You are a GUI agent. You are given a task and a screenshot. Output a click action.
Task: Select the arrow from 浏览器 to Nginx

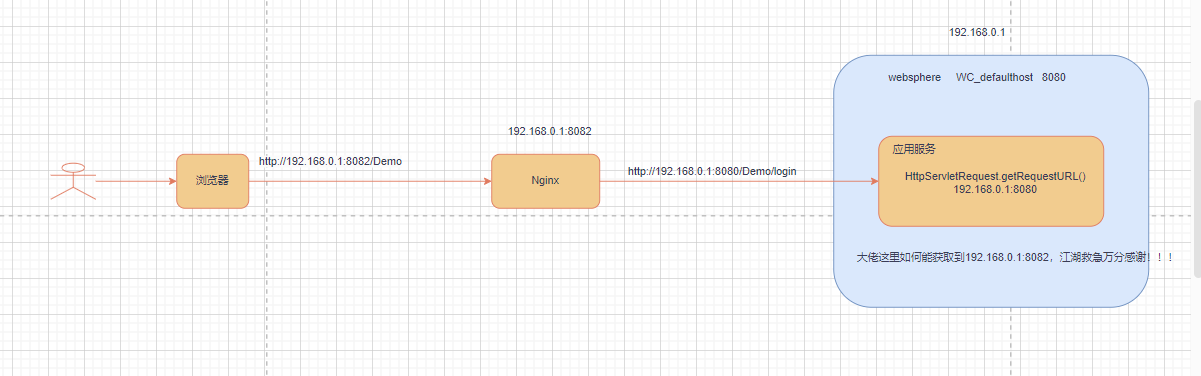coord(370,181)
